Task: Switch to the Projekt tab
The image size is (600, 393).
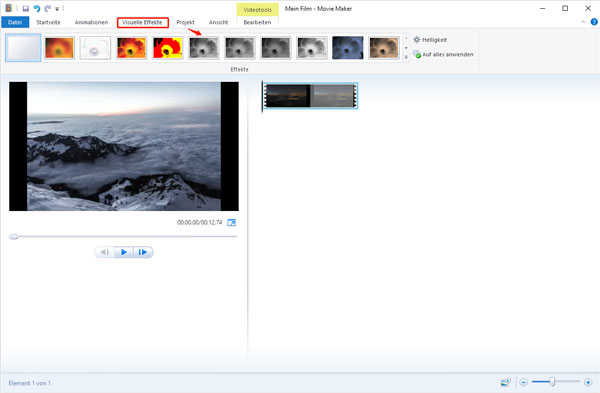Action: pyautogui.click(x=185, y=22)
